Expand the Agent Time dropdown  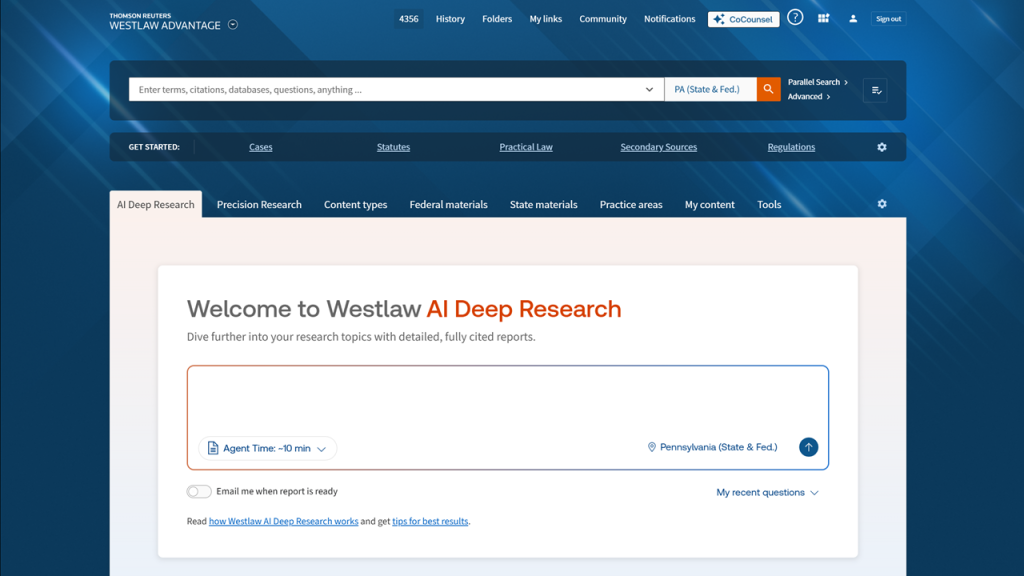[x=267, y=448]
